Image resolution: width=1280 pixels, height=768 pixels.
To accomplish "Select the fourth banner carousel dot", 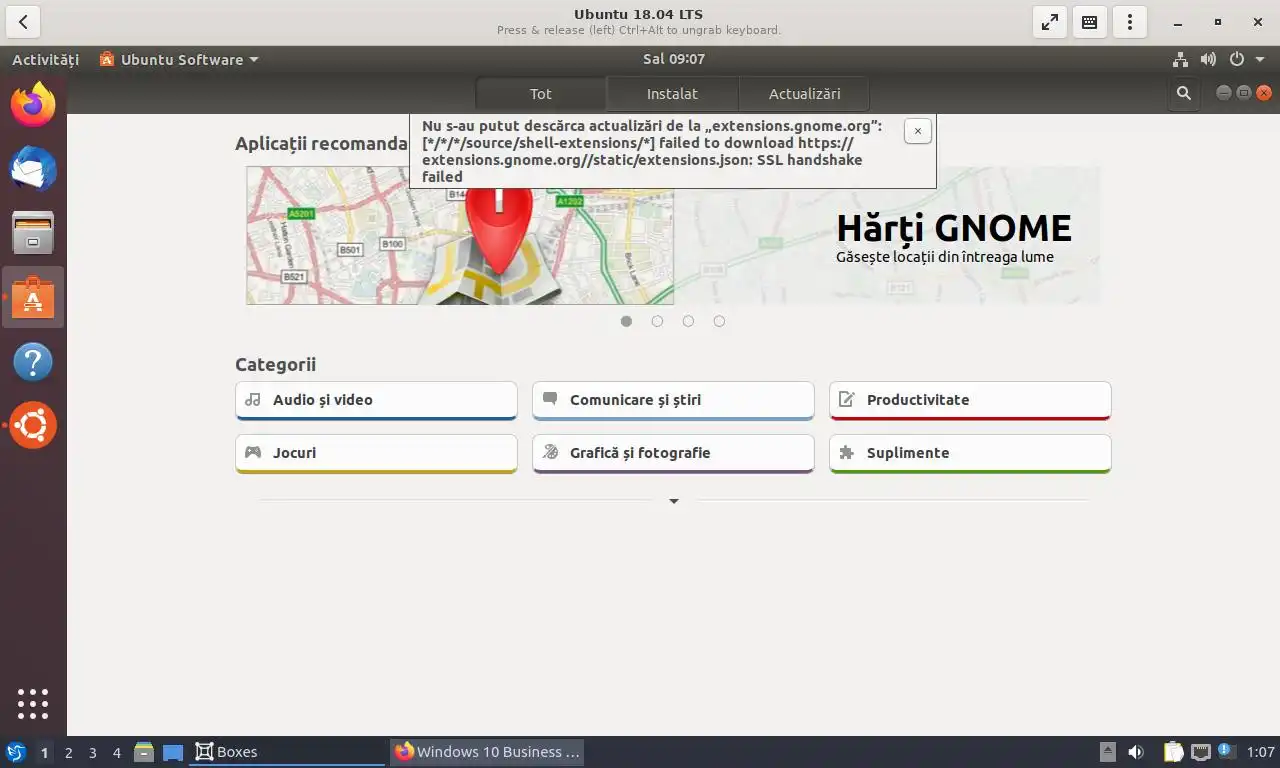I will point(719,321).
